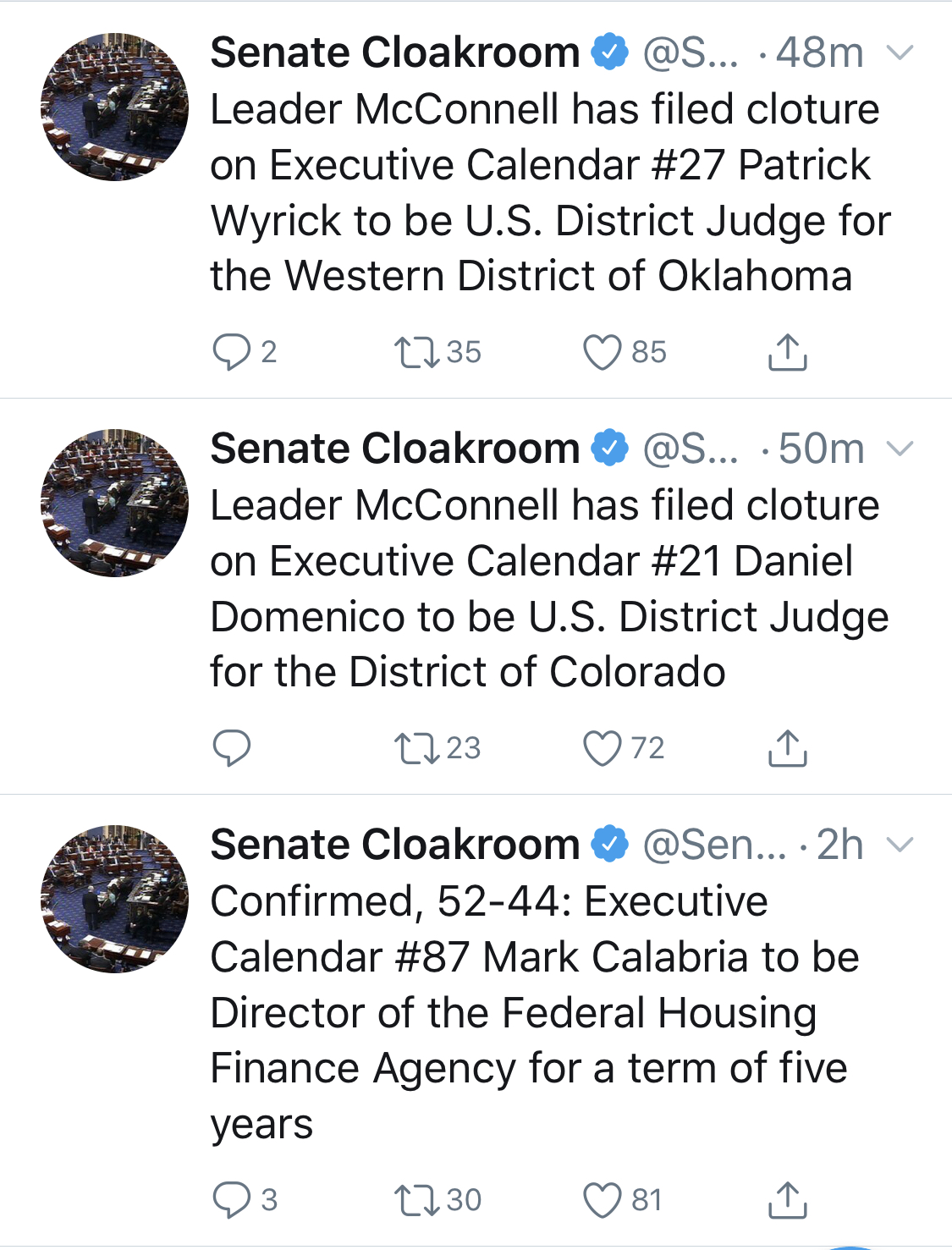The height and width of the screenshot is (1250, 952).
Task: Open options menu for the 48m tweet
Action: 900,53
